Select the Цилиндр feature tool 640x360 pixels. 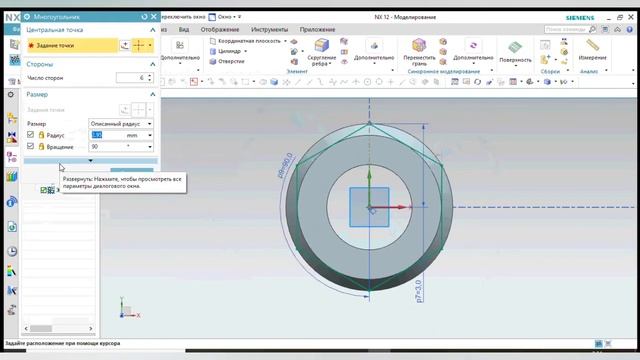[225, 51]
